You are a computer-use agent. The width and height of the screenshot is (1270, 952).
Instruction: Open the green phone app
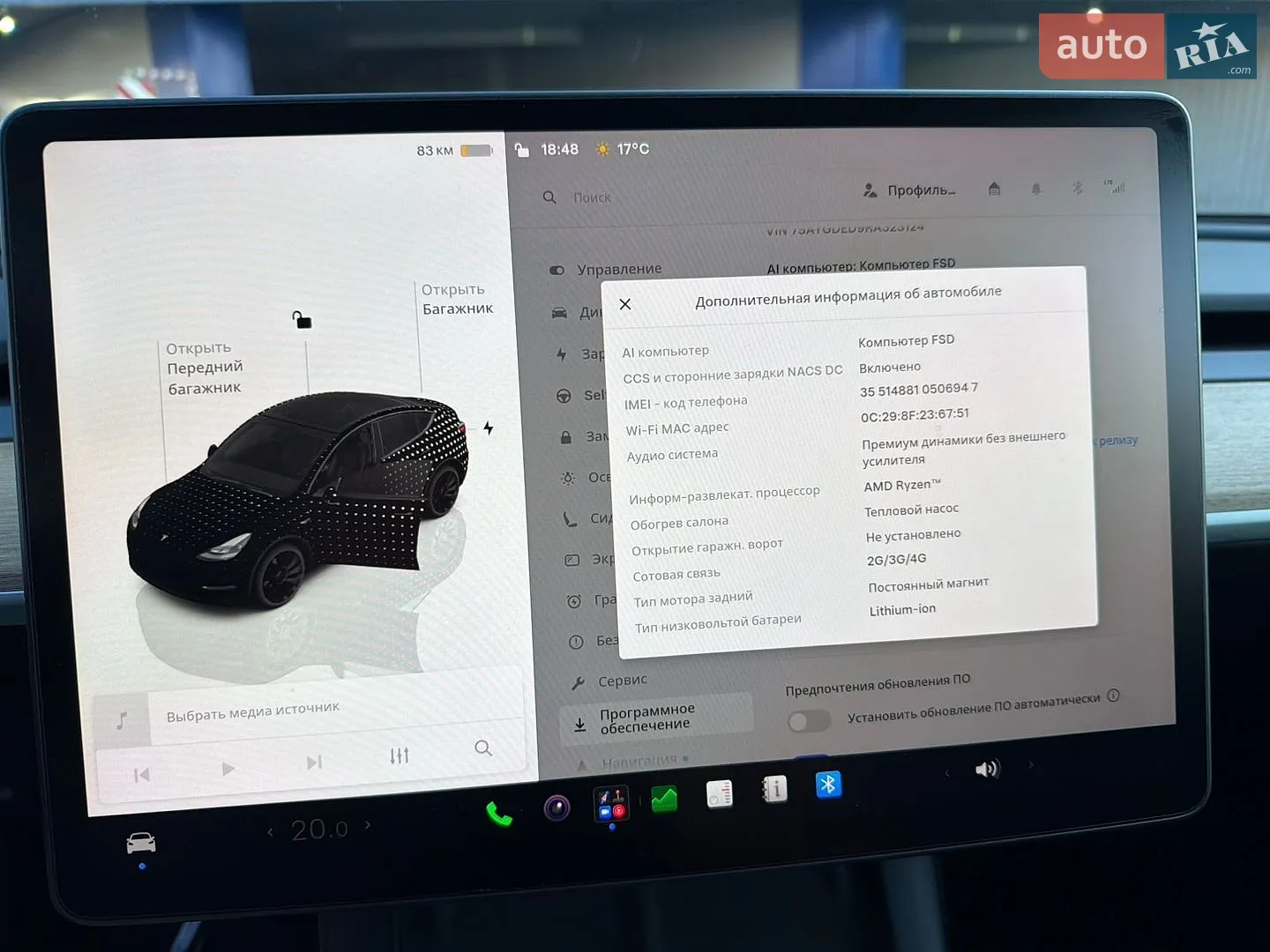click(499, 813)
